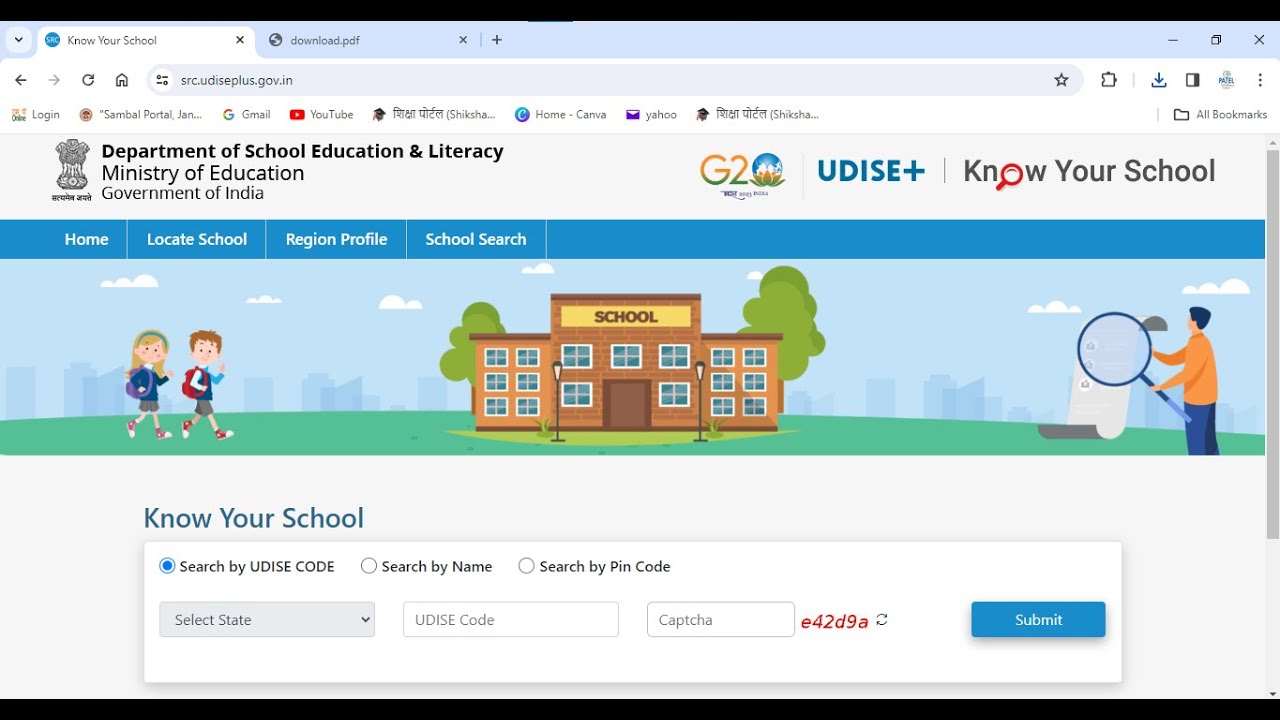Open the Select State dropdown

[267, 620]
